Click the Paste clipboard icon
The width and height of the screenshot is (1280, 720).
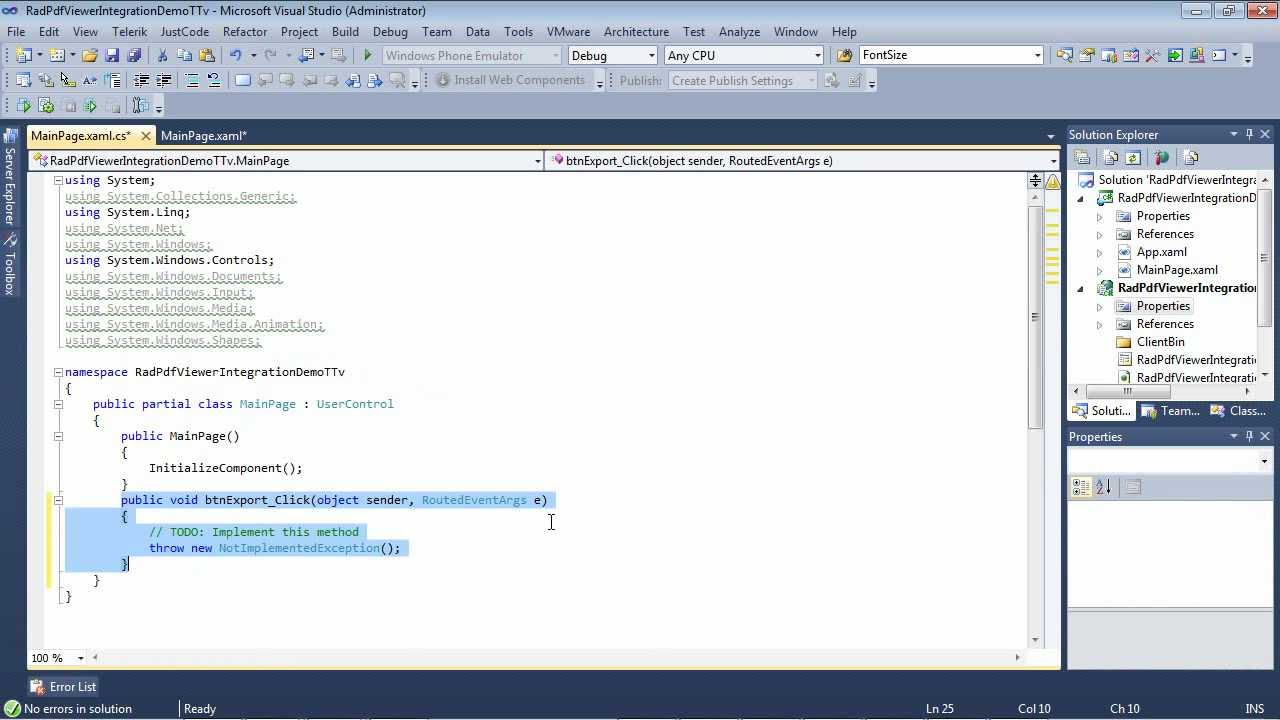tap(207, 55)
